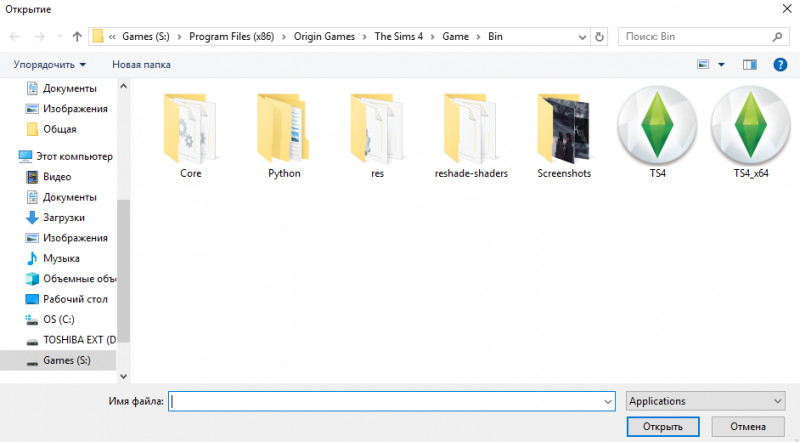Click the Отмена button
This screenshot has width=800, height=442.
tap(748, 427)
